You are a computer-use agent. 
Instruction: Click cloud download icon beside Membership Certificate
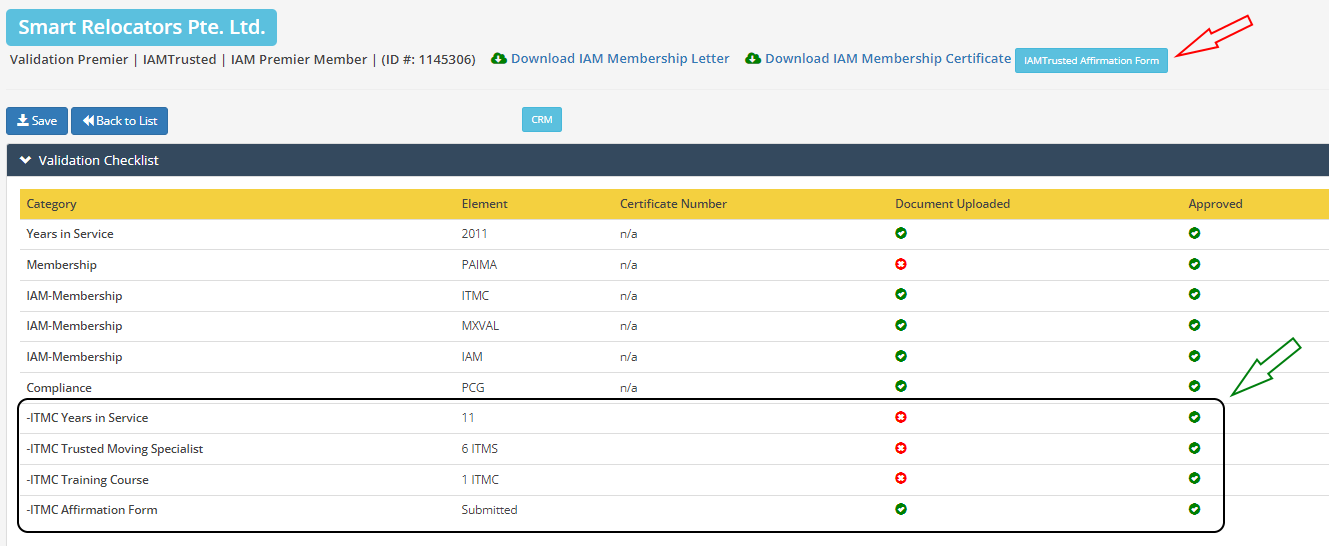(x=753, y=59)
